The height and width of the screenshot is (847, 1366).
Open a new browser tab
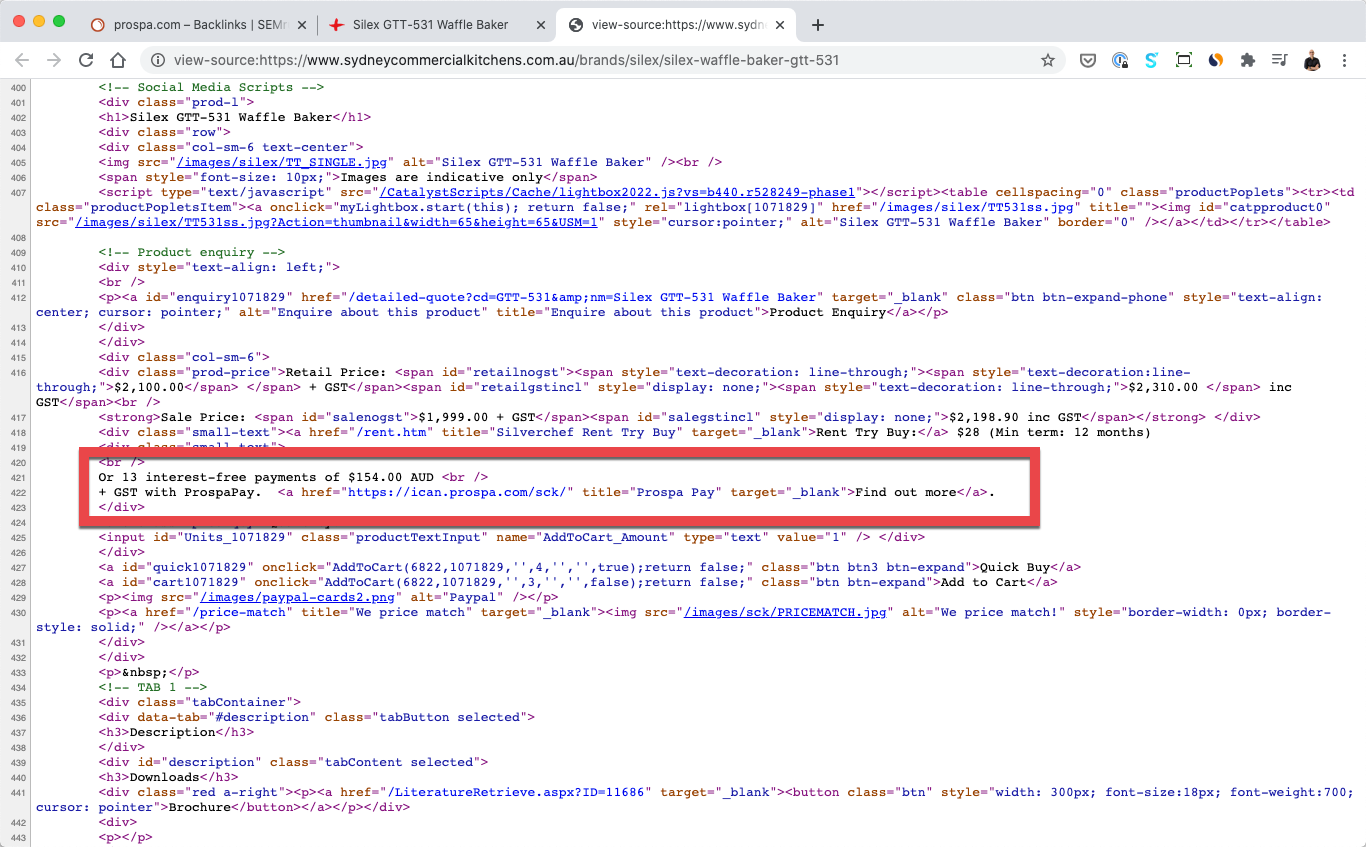click(x=817, y=24)
